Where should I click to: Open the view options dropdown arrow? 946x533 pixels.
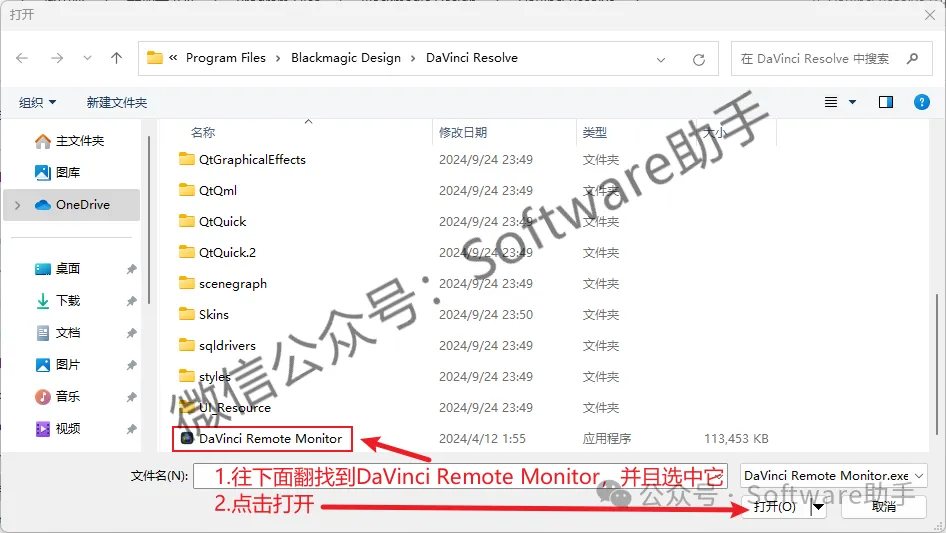click(852, 102)
